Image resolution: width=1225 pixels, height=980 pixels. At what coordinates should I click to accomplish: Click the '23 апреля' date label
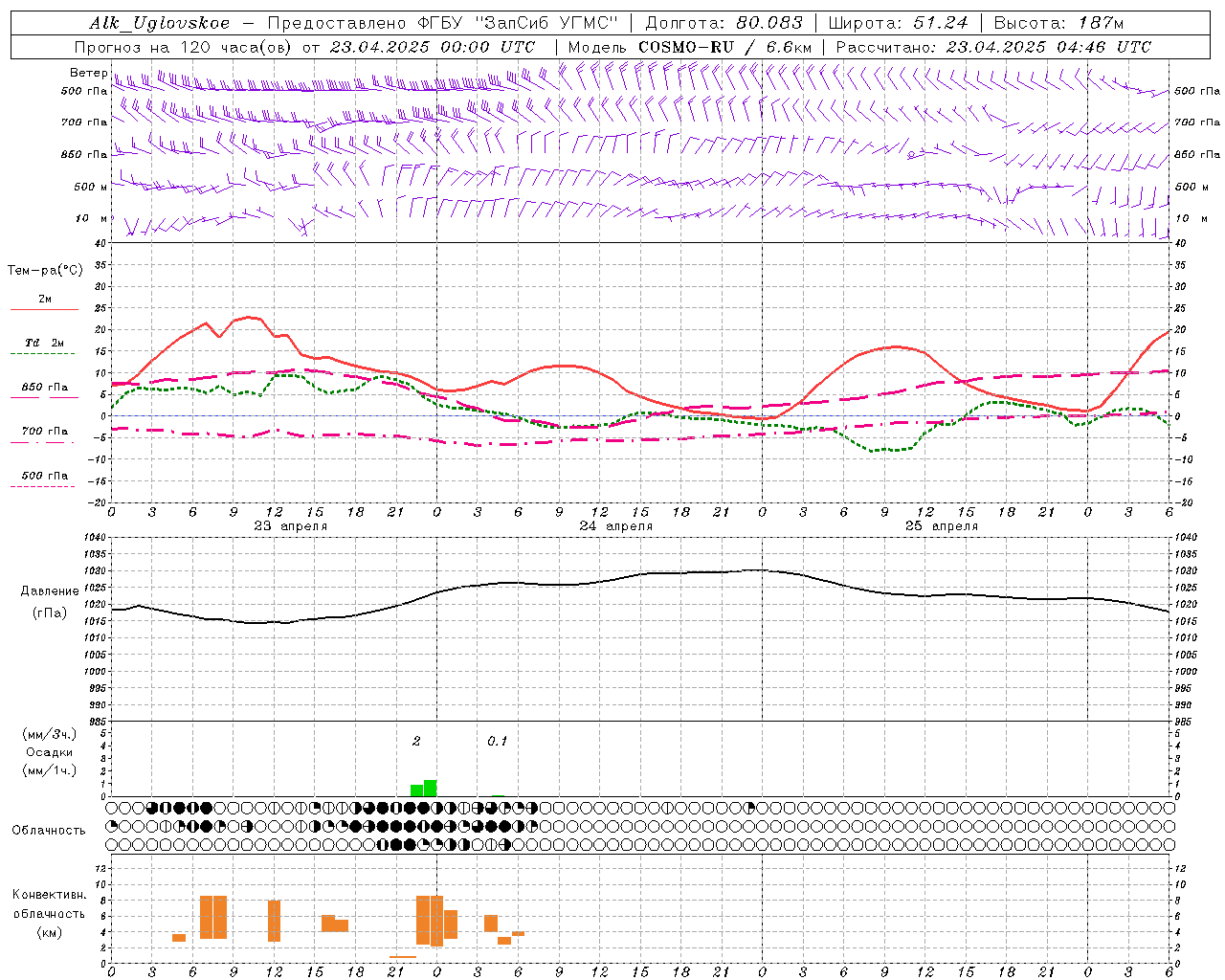[x=291, y=526]
